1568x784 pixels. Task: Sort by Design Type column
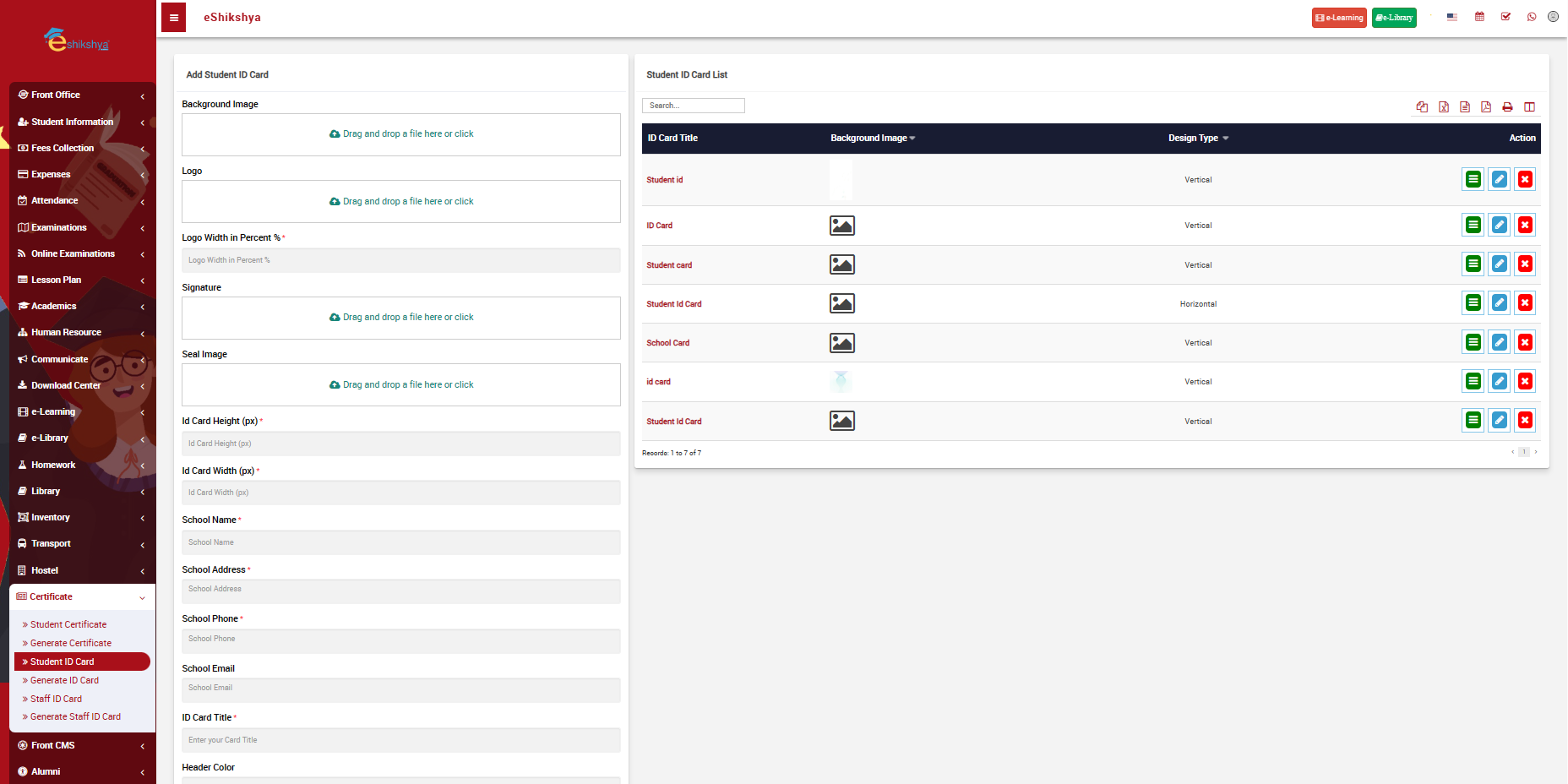coord(1198,139)
